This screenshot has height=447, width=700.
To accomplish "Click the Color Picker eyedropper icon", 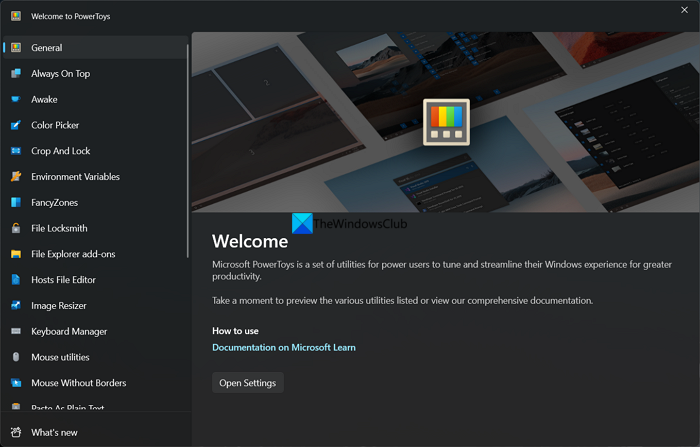I will [16, 125].
